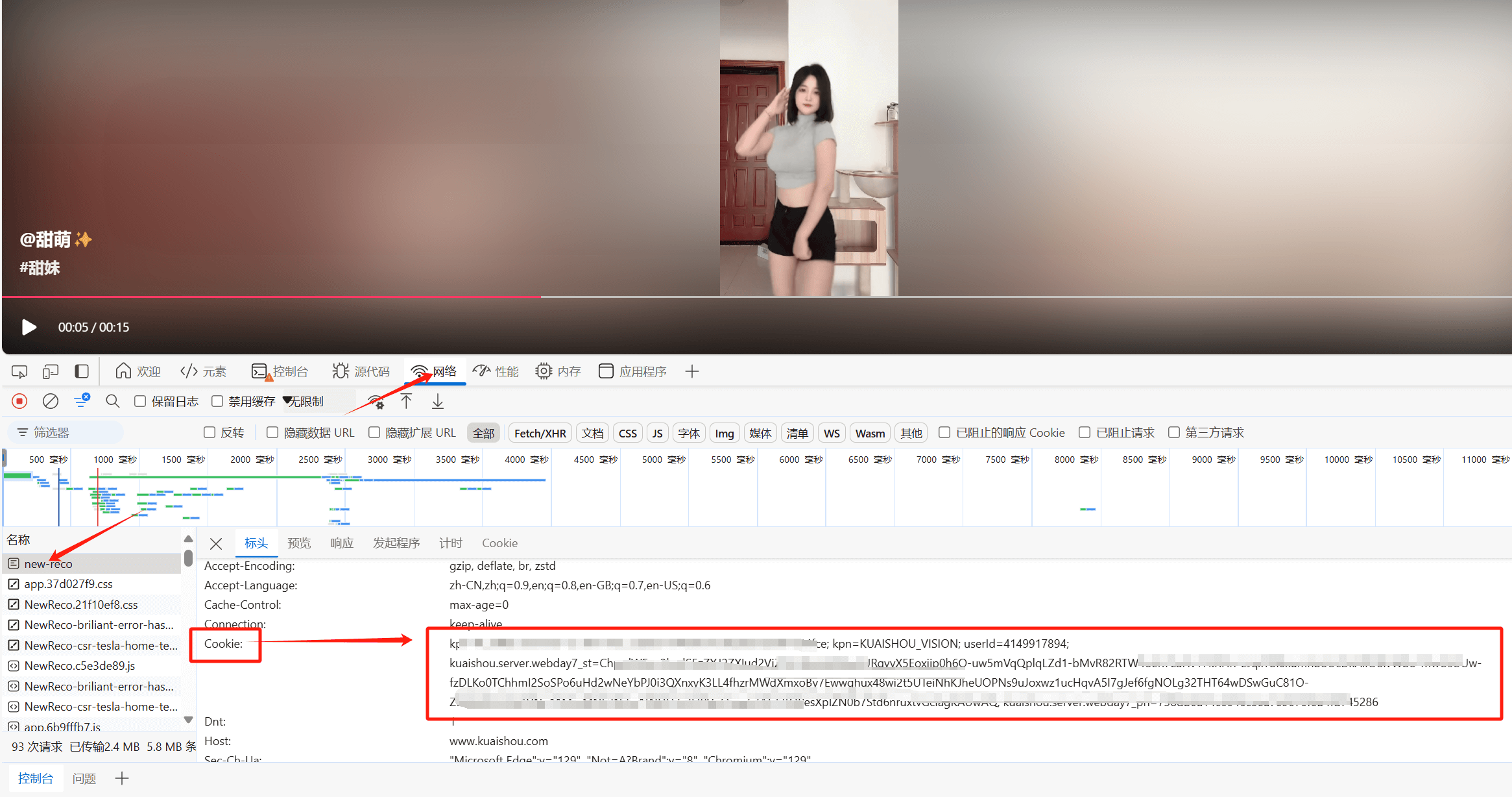Clear the network log
1512x797 pixels.
51,401
